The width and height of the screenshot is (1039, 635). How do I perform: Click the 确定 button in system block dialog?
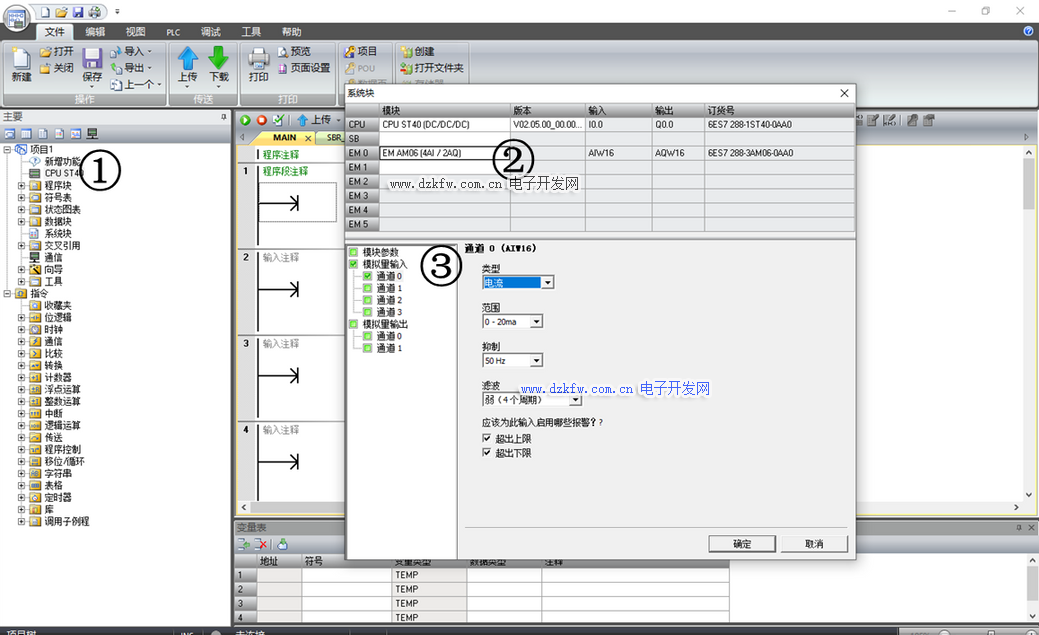tap(742, 544)
